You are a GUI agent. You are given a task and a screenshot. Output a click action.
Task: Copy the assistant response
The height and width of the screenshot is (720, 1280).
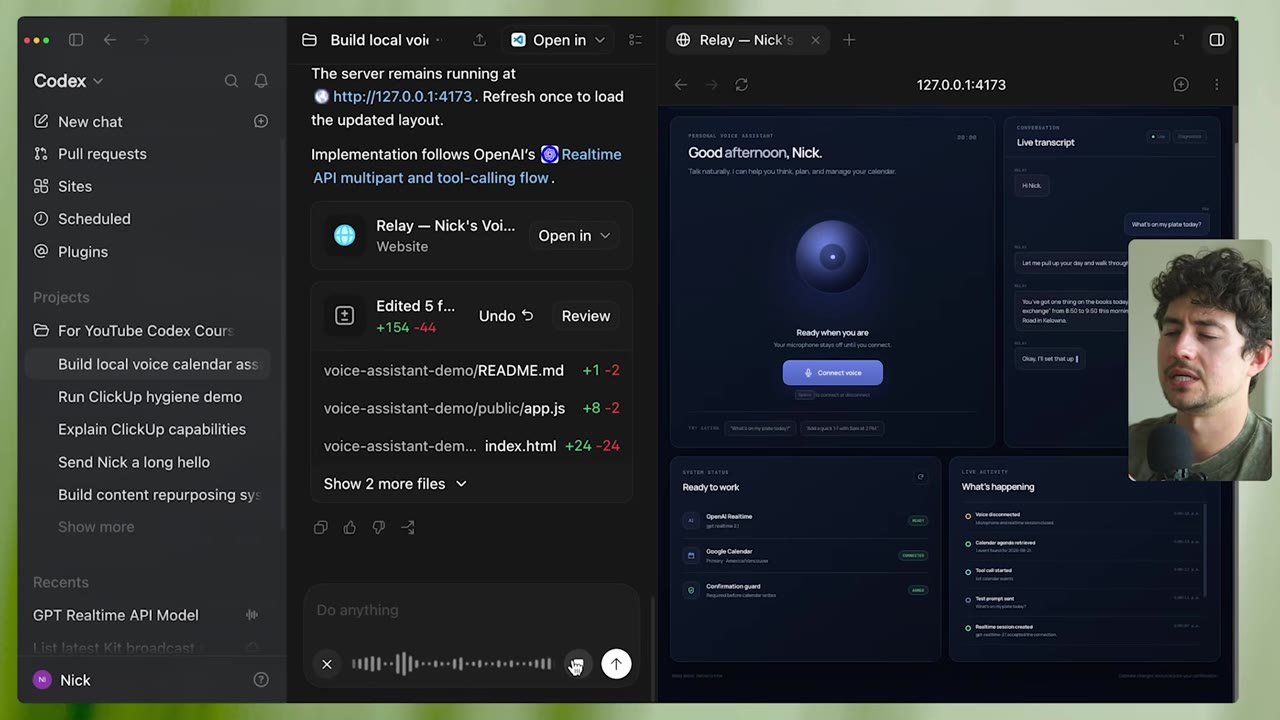click(x=320, y=527)
